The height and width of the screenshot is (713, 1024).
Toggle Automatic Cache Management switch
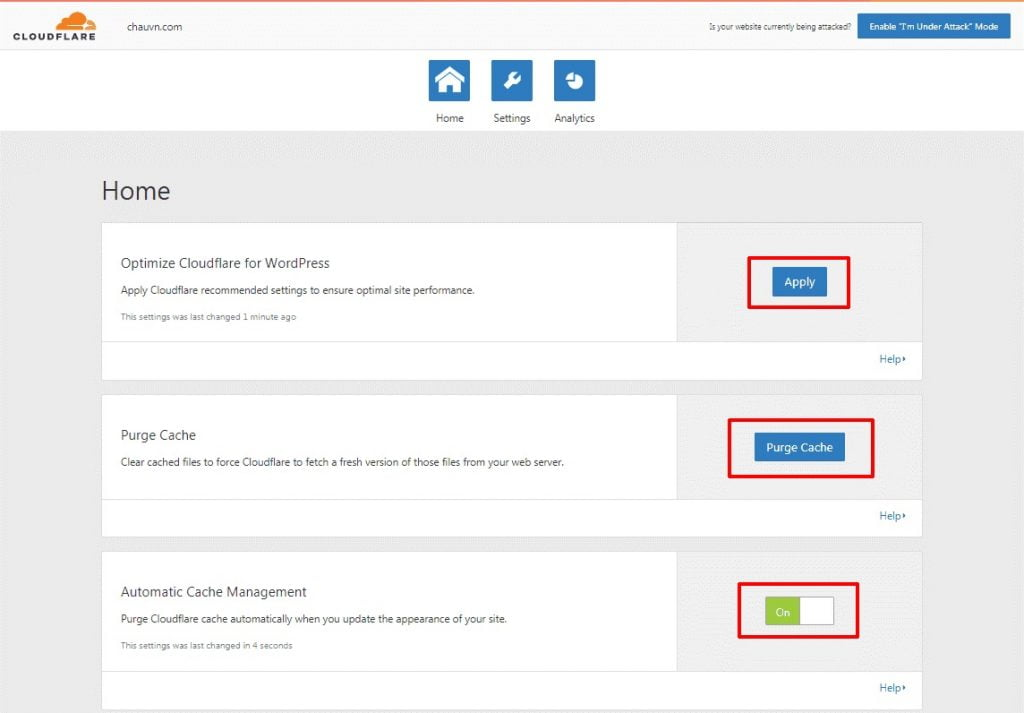point(799,611)
